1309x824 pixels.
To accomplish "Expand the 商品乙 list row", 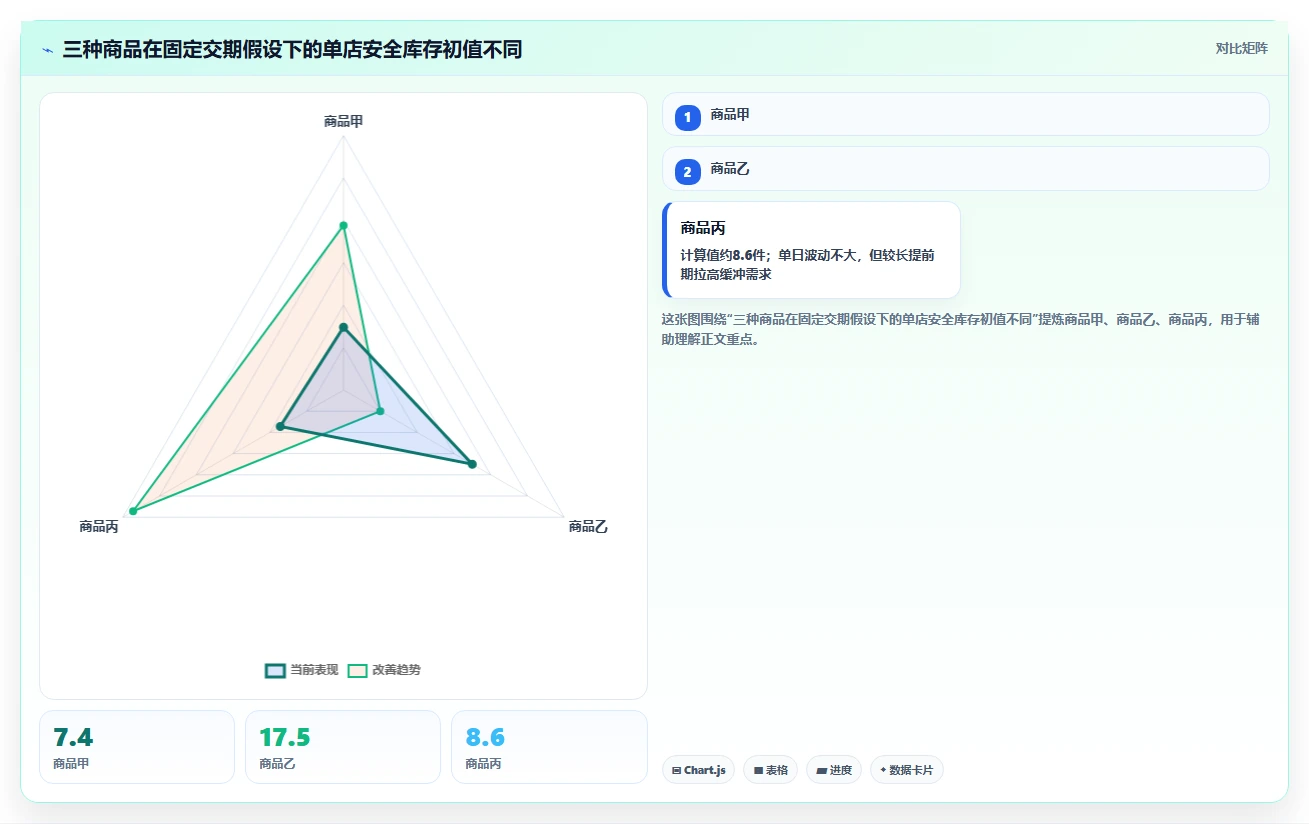I will pyautogui.click(x=965, y=168).
